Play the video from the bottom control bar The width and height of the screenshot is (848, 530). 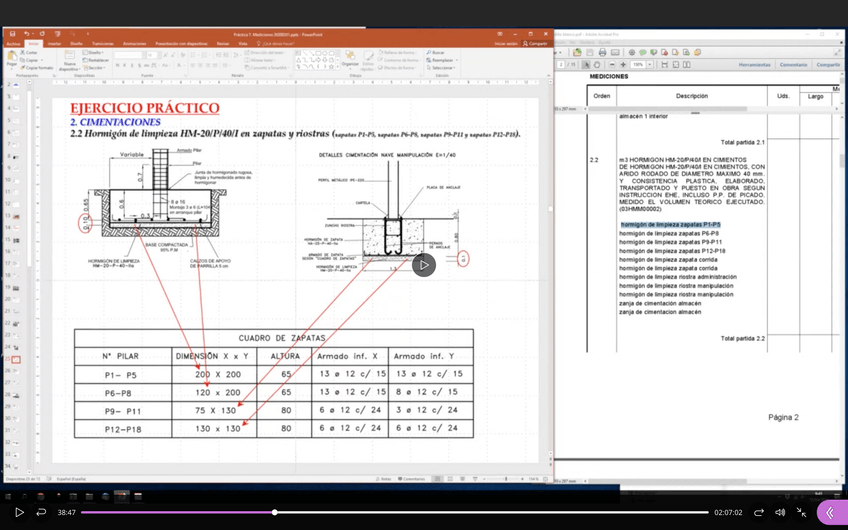[19, 512]
